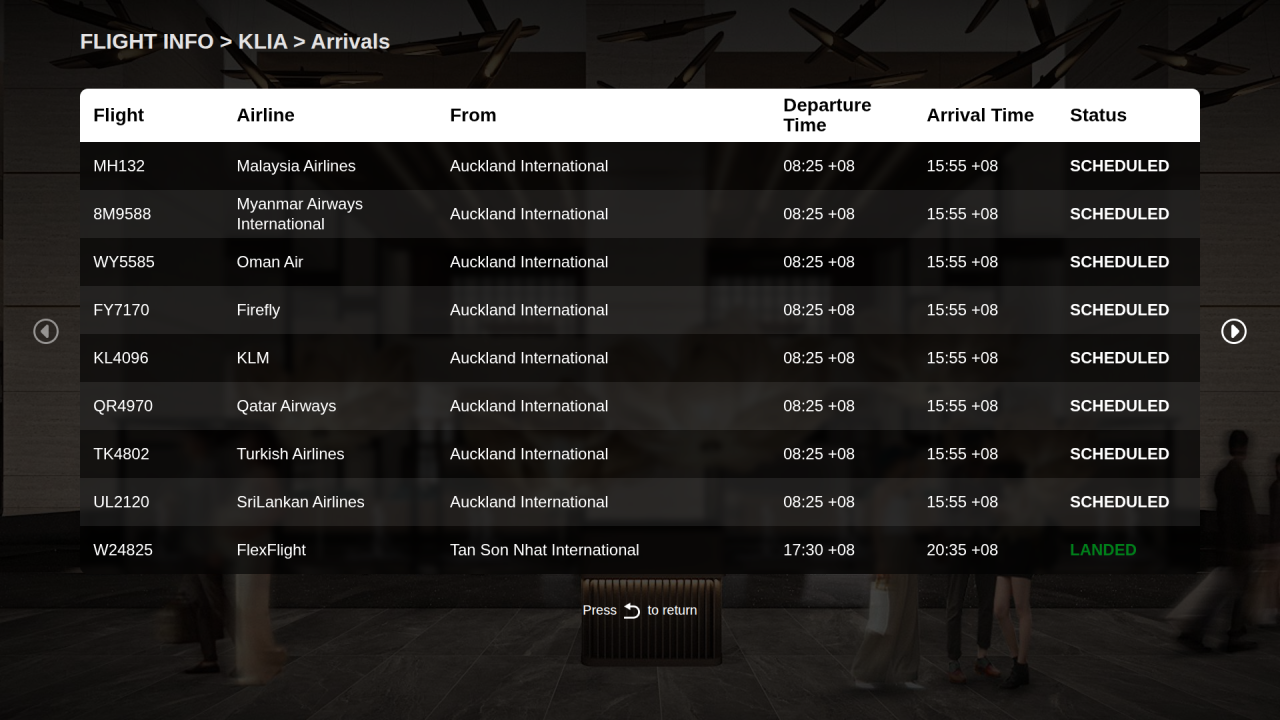This screenshot has width=1280, height=720.
Task: Click the LANDED status for W24825
Action: (1103, 550)
